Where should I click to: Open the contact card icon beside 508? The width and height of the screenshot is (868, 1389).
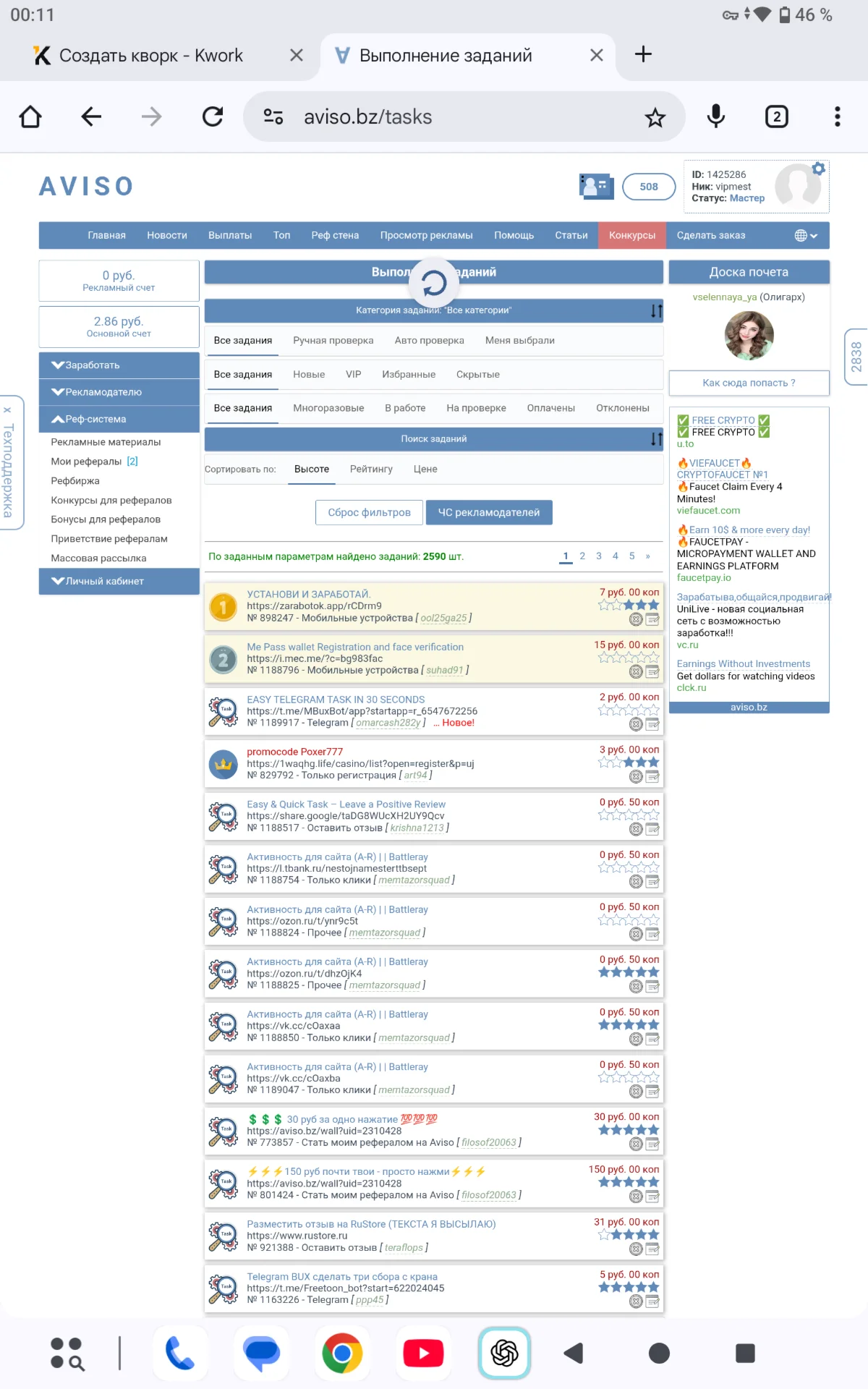596,187
